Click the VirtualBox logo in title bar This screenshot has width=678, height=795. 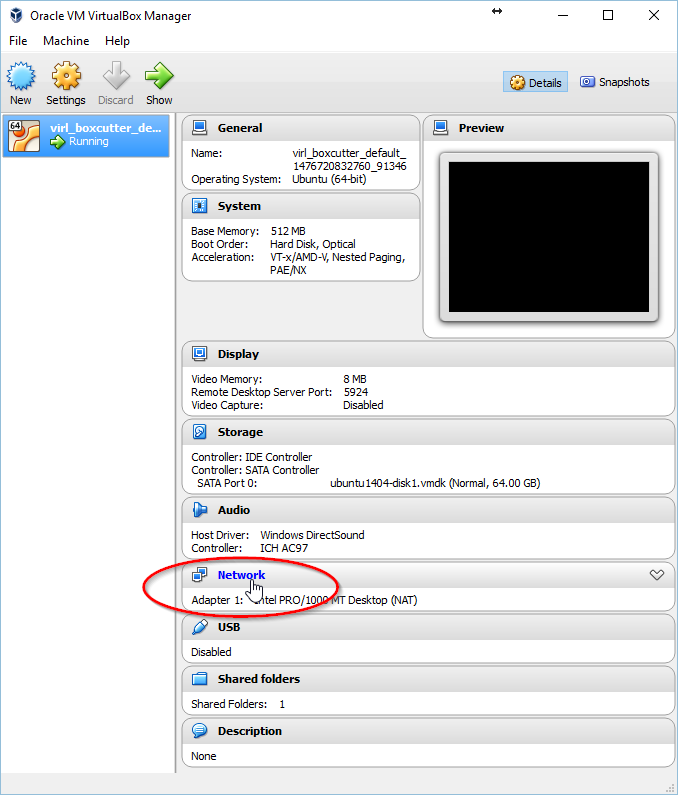(16, 16)
